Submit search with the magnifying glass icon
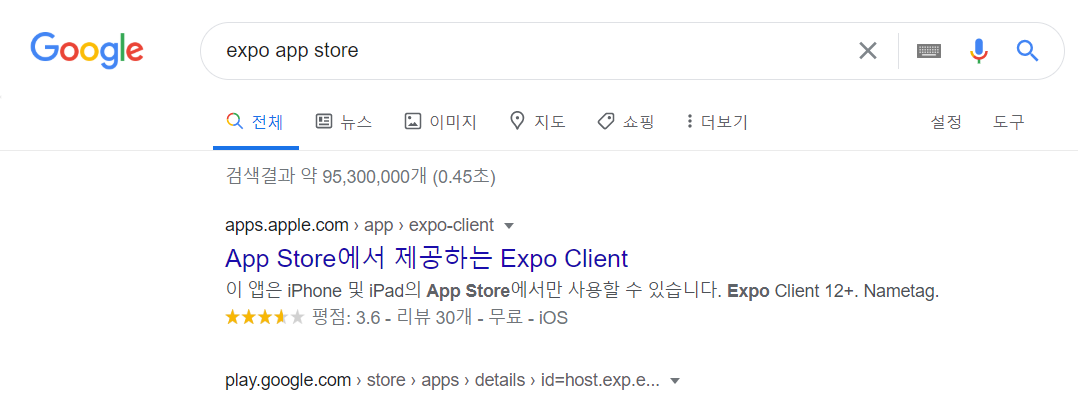1078x399 pixels. pos(1027,50)
